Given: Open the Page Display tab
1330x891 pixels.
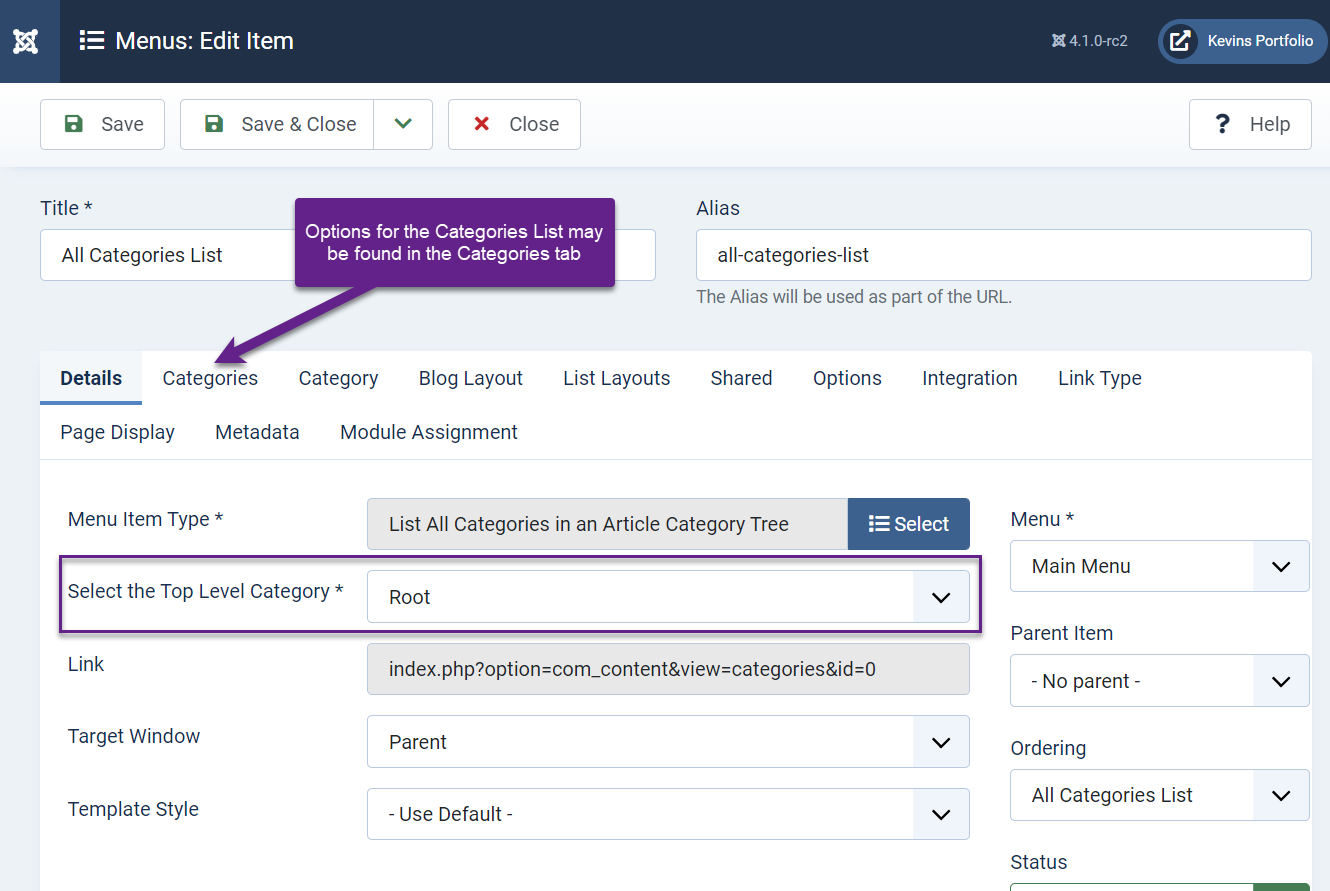Looking at the screenshot, I should click(117, 432).
